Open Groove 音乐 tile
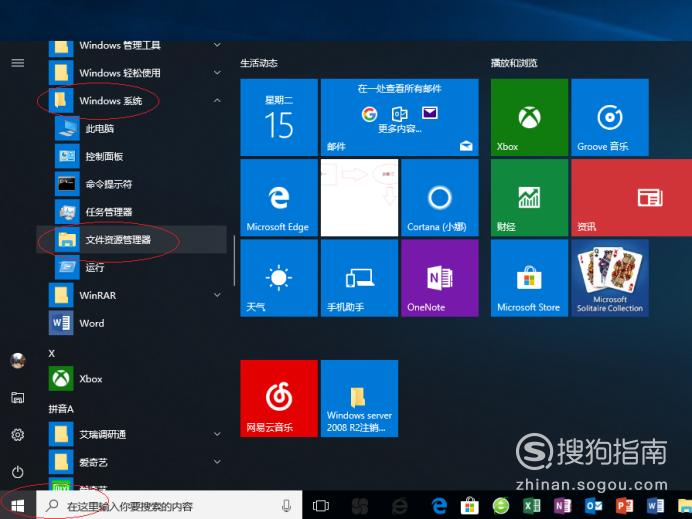The height and width of the screenshot is (519, 692). pos(610,117)
